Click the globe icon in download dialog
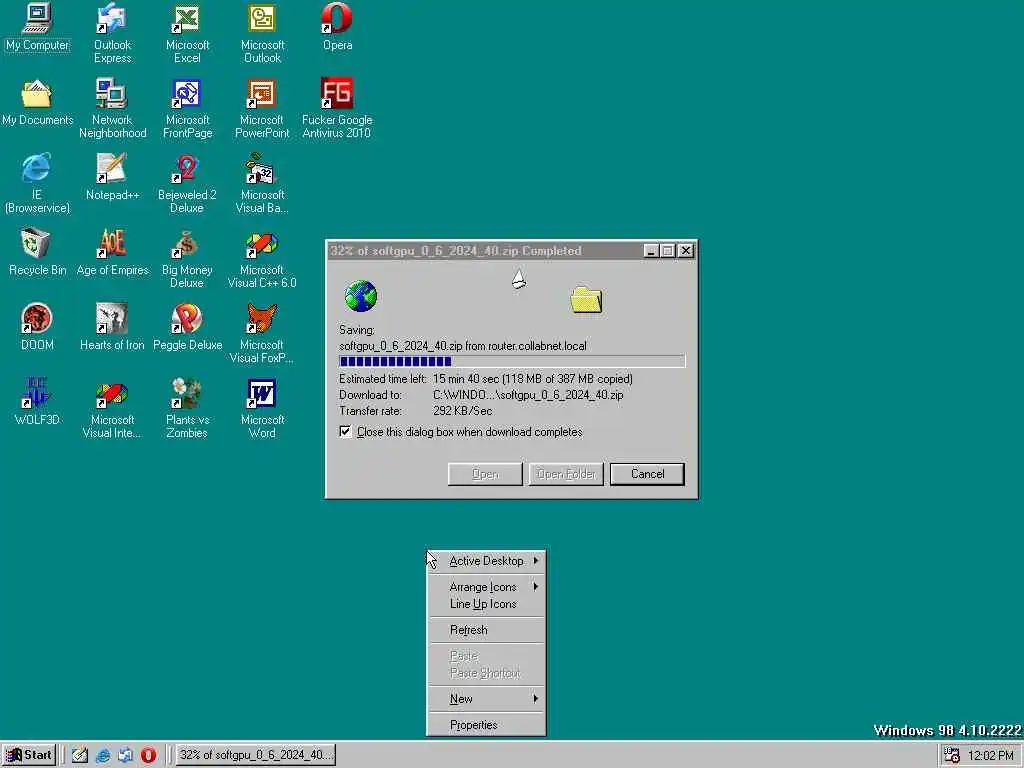This screenshot has height=768, width=1024. pos(360,296)
